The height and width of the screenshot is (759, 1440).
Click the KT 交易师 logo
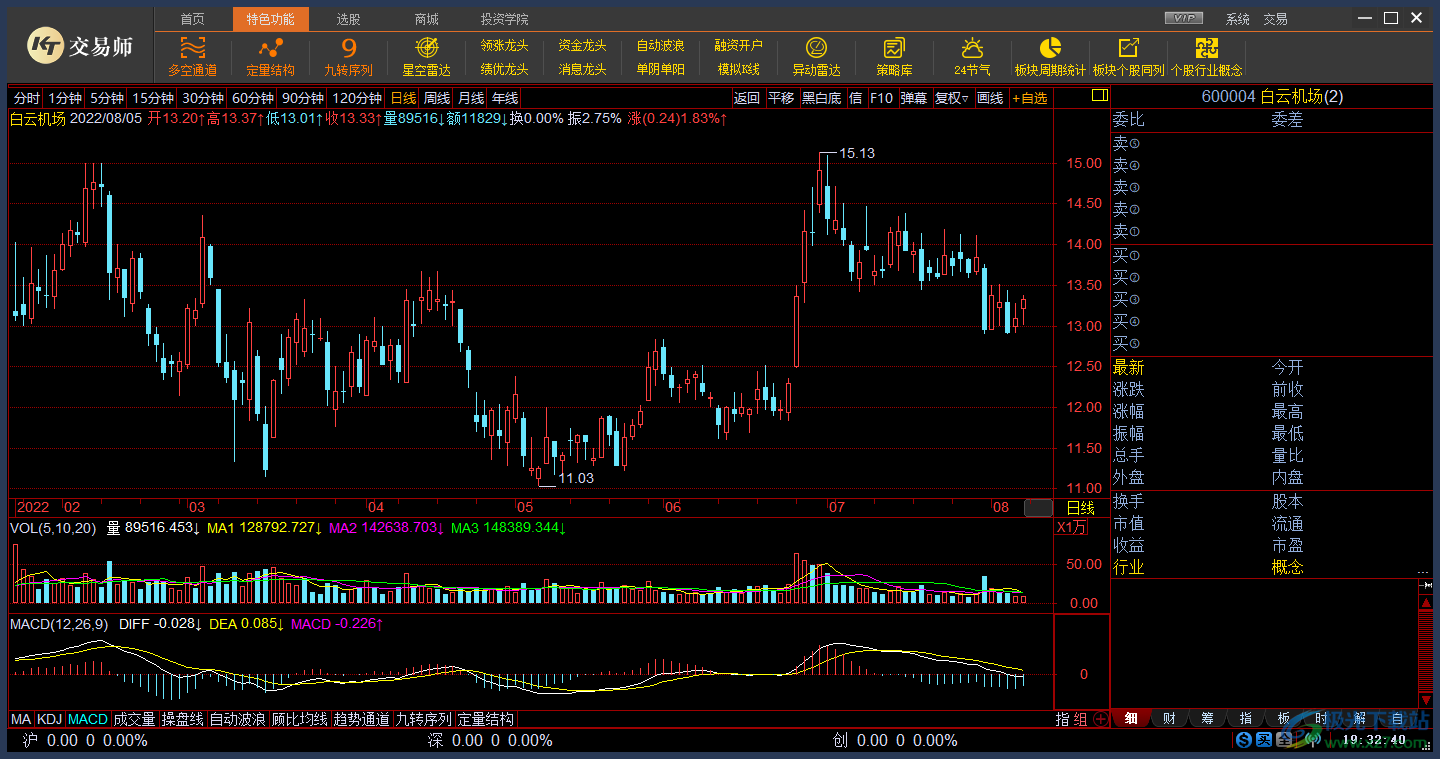point(79,45)
